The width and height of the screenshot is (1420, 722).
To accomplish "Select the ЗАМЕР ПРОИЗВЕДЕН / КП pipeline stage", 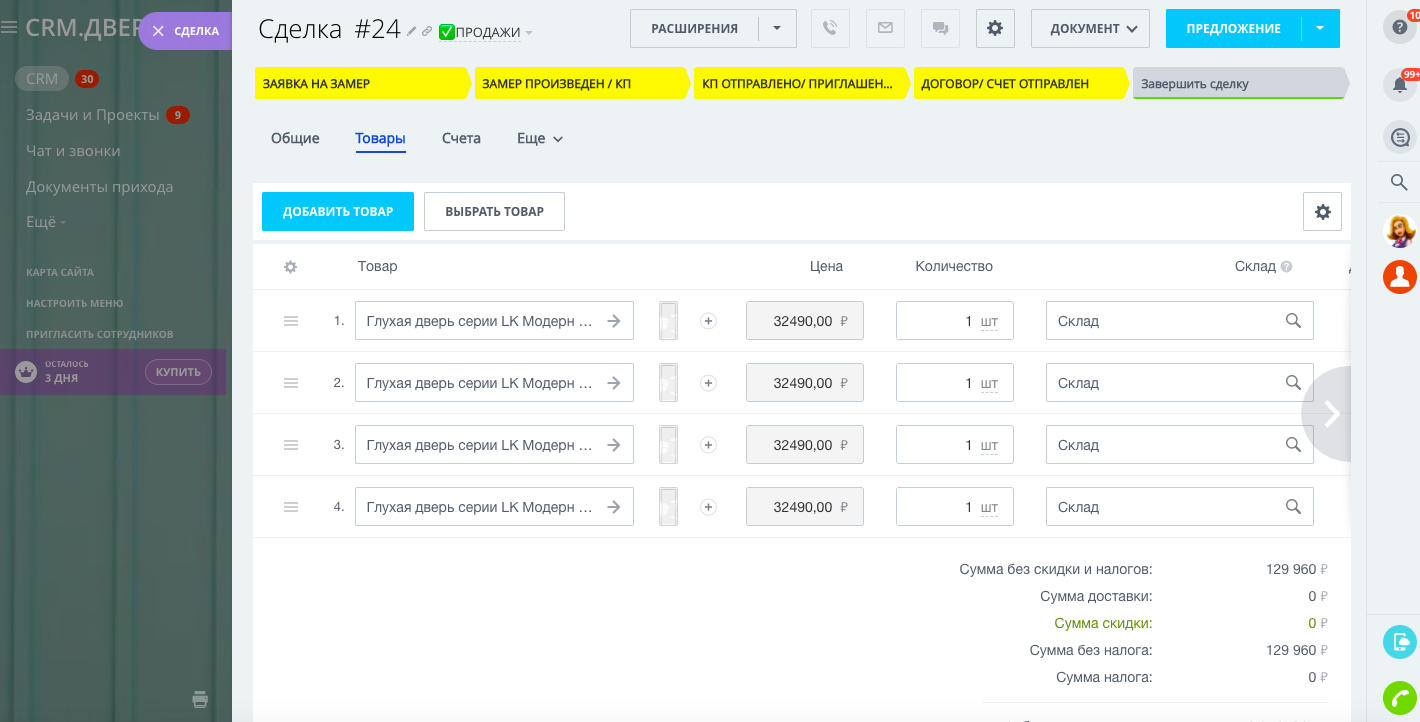I will click(580, 84).
